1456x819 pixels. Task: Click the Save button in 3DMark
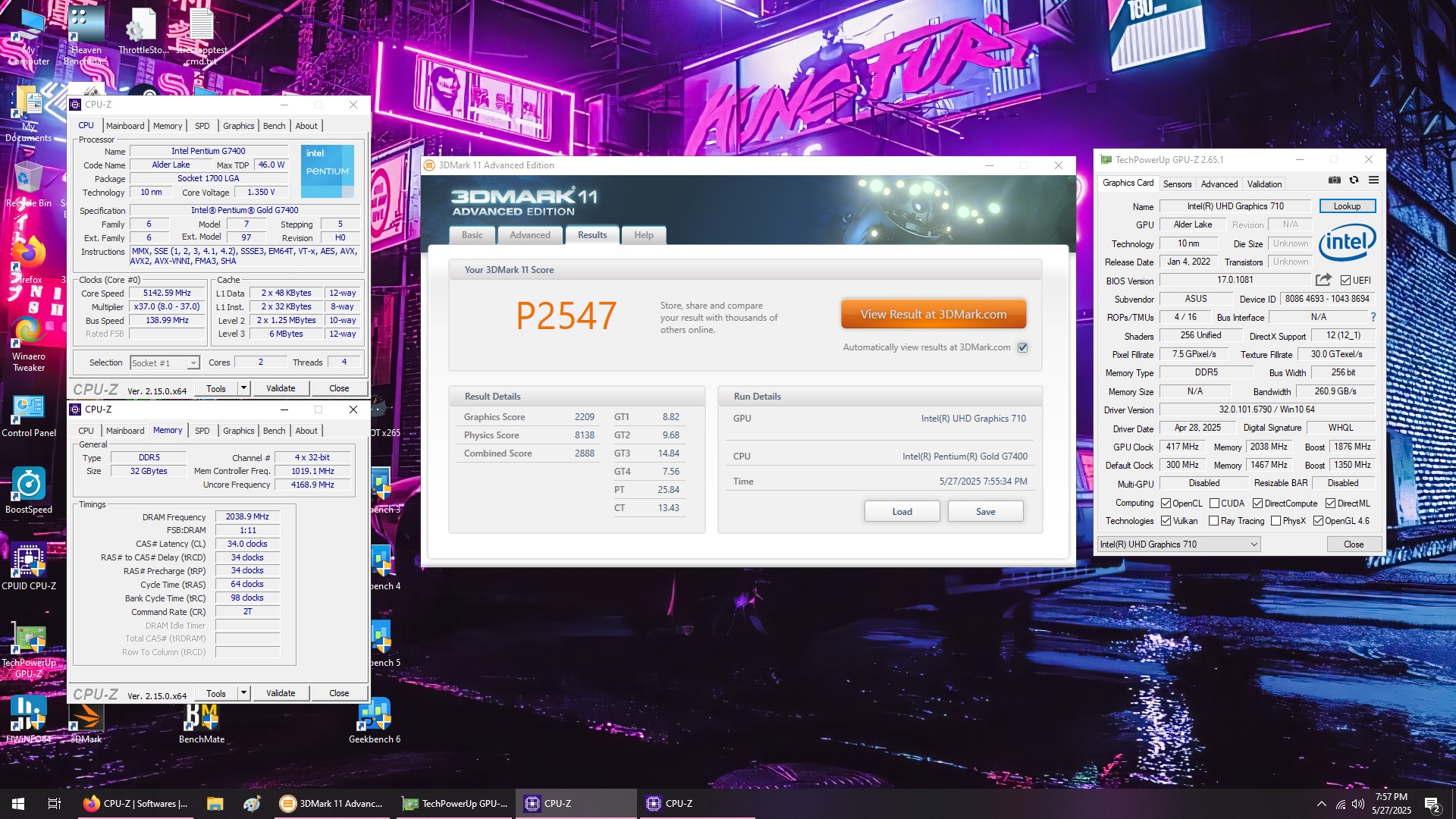tap(985, 512)
